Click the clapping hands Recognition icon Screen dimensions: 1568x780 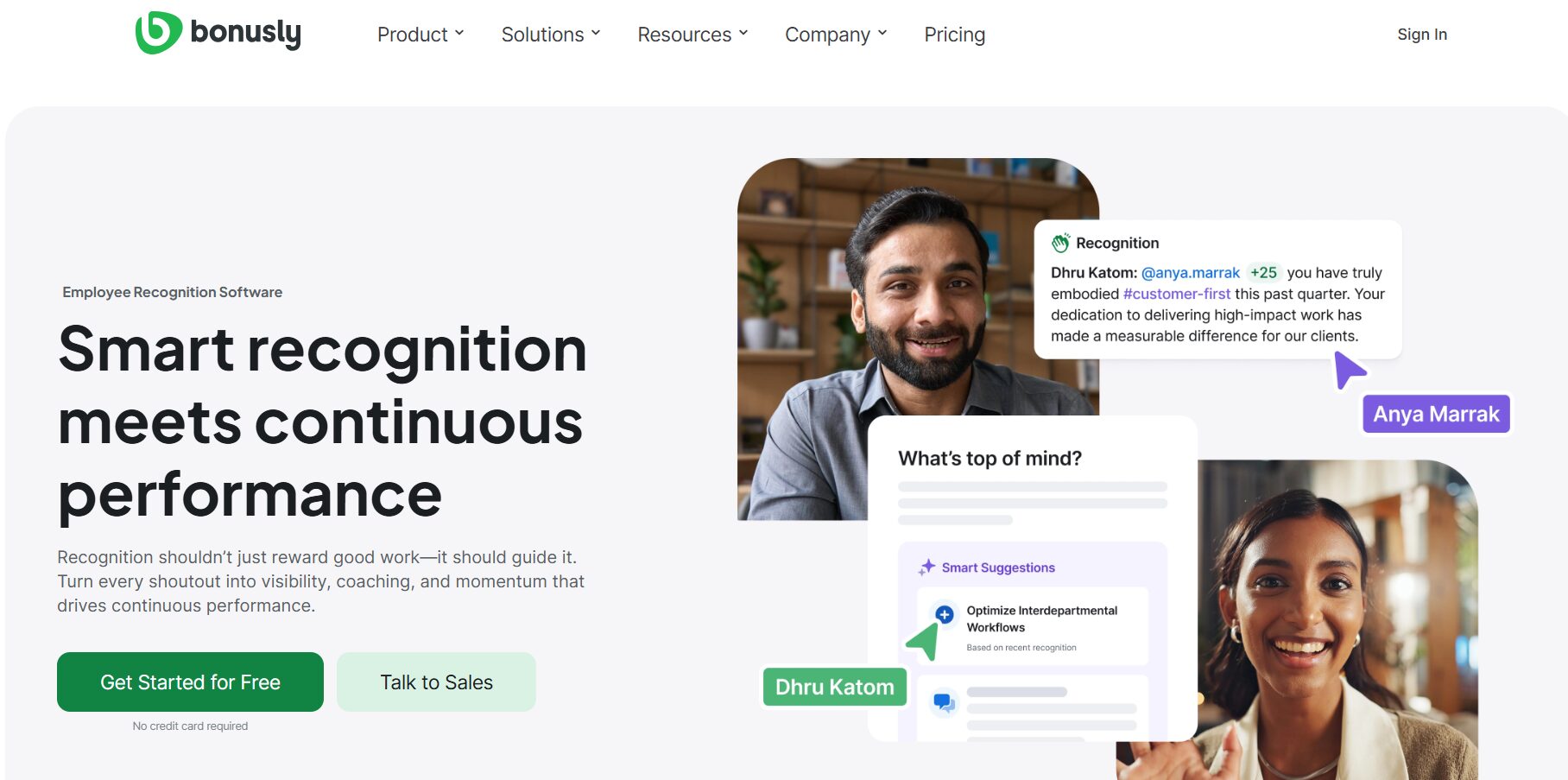point(1060,243)
